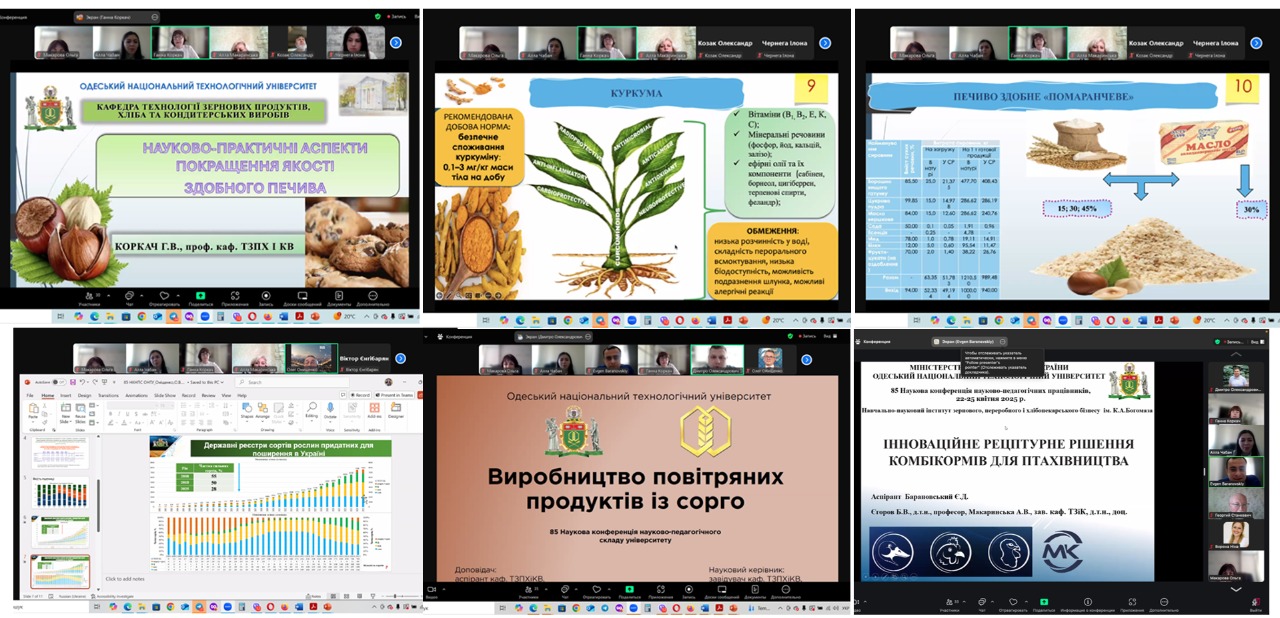The width and height of the screenshot is (1280, 618).
Task: Click the Record button in PowerPoint top right
Action: (x=360, y=395)
